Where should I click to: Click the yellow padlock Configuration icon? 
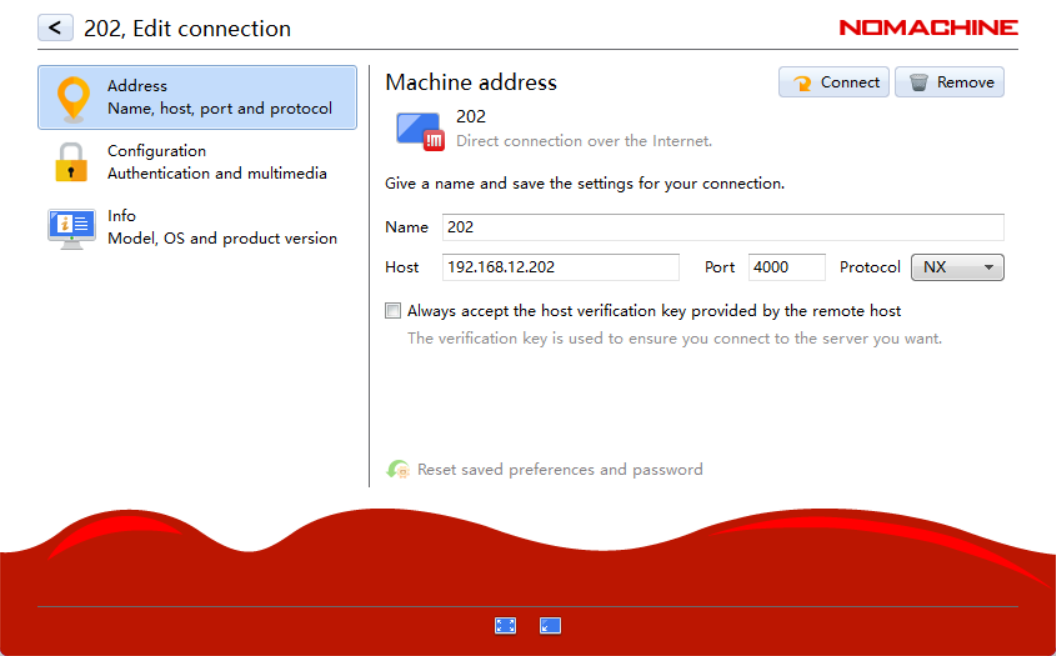71,162
